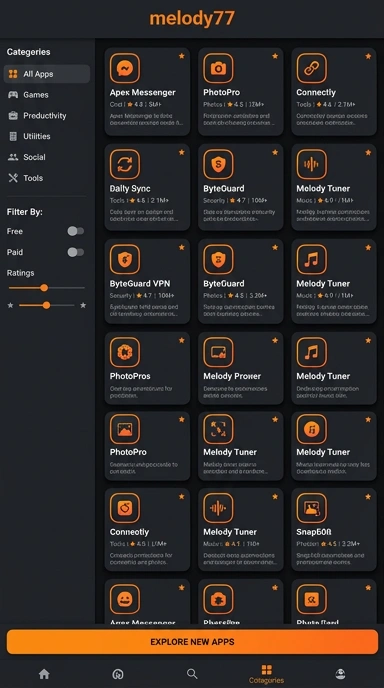Open the Photo Band app icon
The width and height of the screenshot is (384, 688).
312,599
